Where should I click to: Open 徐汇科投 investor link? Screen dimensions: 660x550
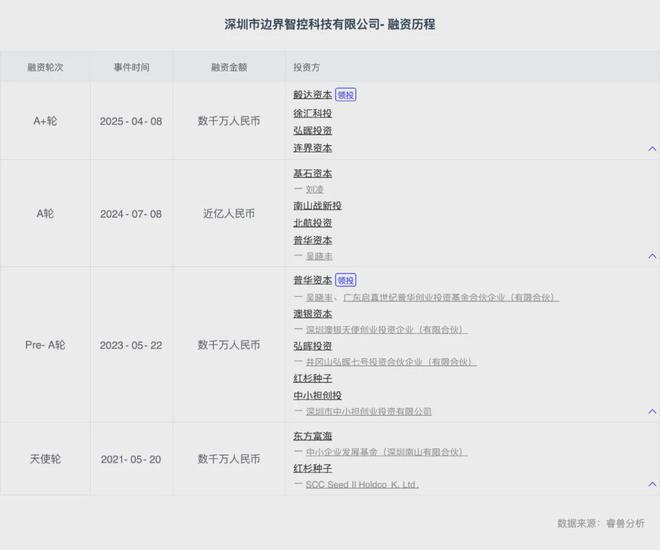tap(313, 113)
